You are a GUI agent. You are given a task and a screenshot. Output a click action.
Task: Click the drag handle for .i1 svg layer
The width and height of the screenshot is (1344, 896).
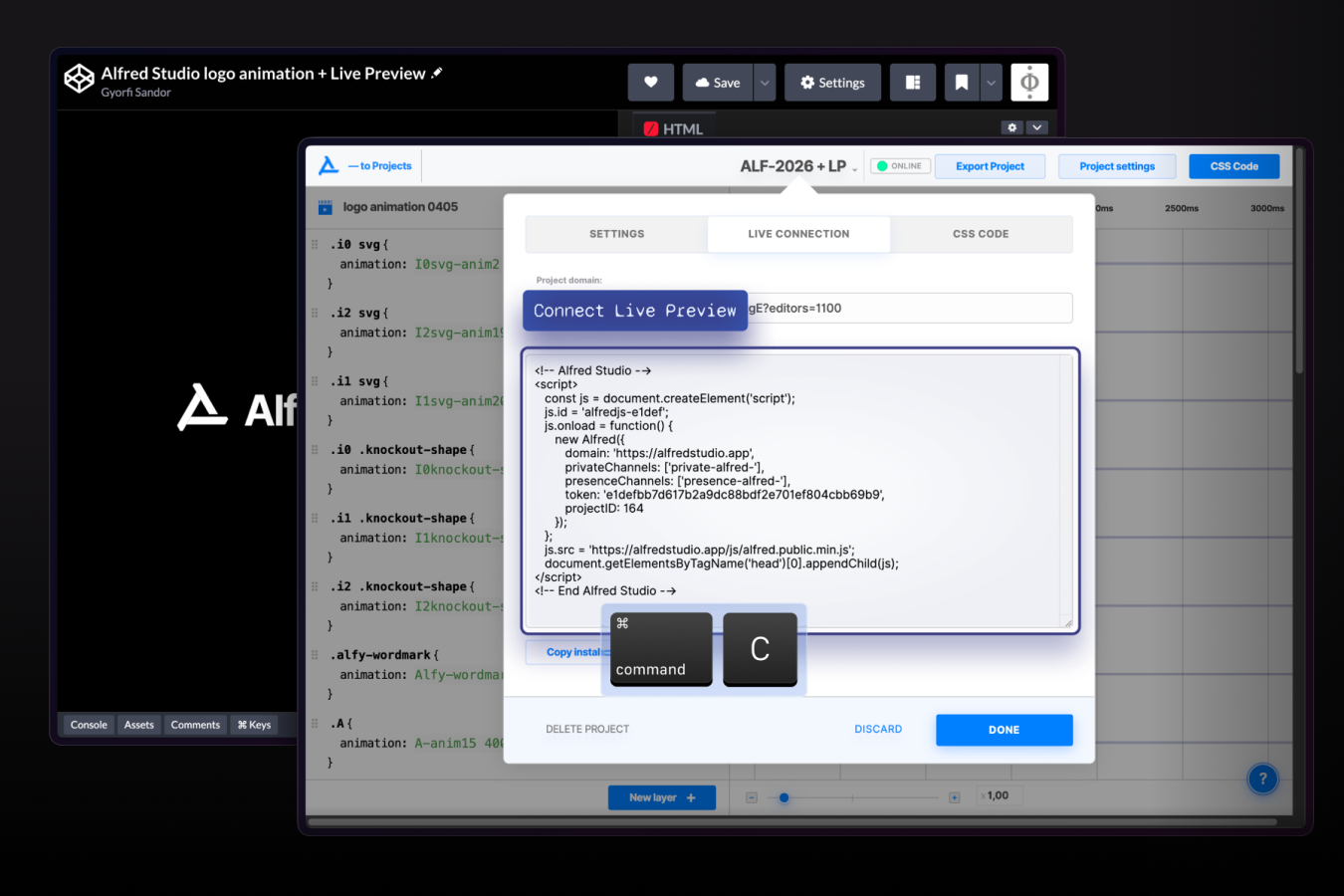pos(315,381)
